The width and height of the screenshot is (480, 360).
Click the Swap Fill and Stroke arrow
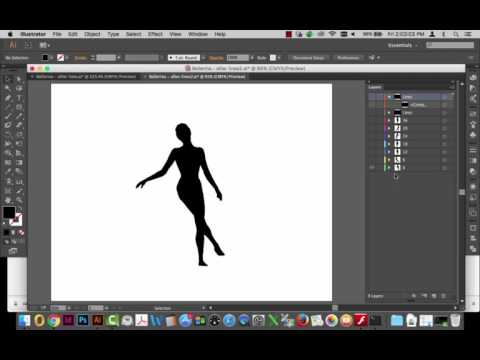(x=20, y=209)
